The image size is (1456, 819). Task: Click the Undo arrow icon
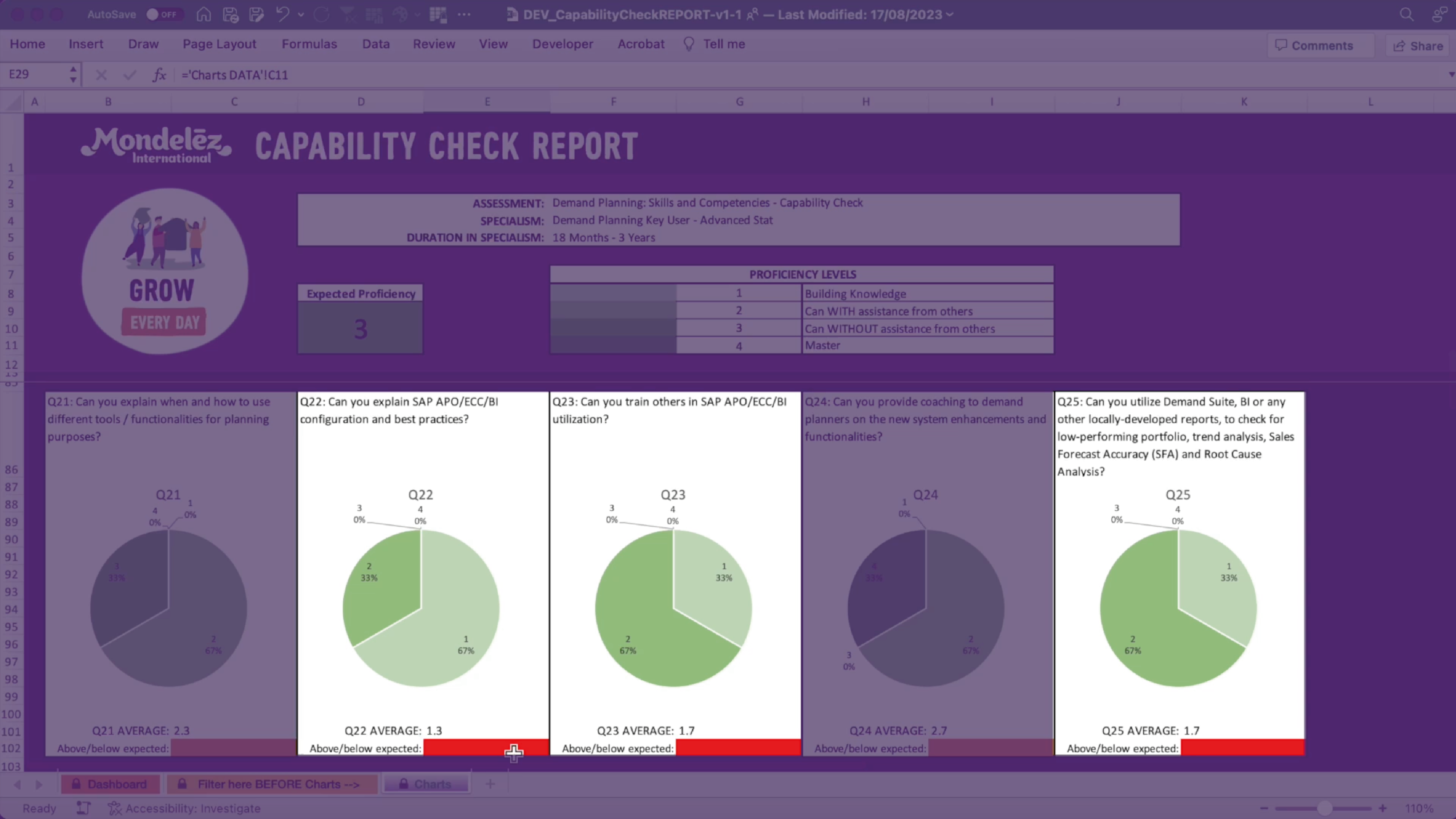coord(282,15)
